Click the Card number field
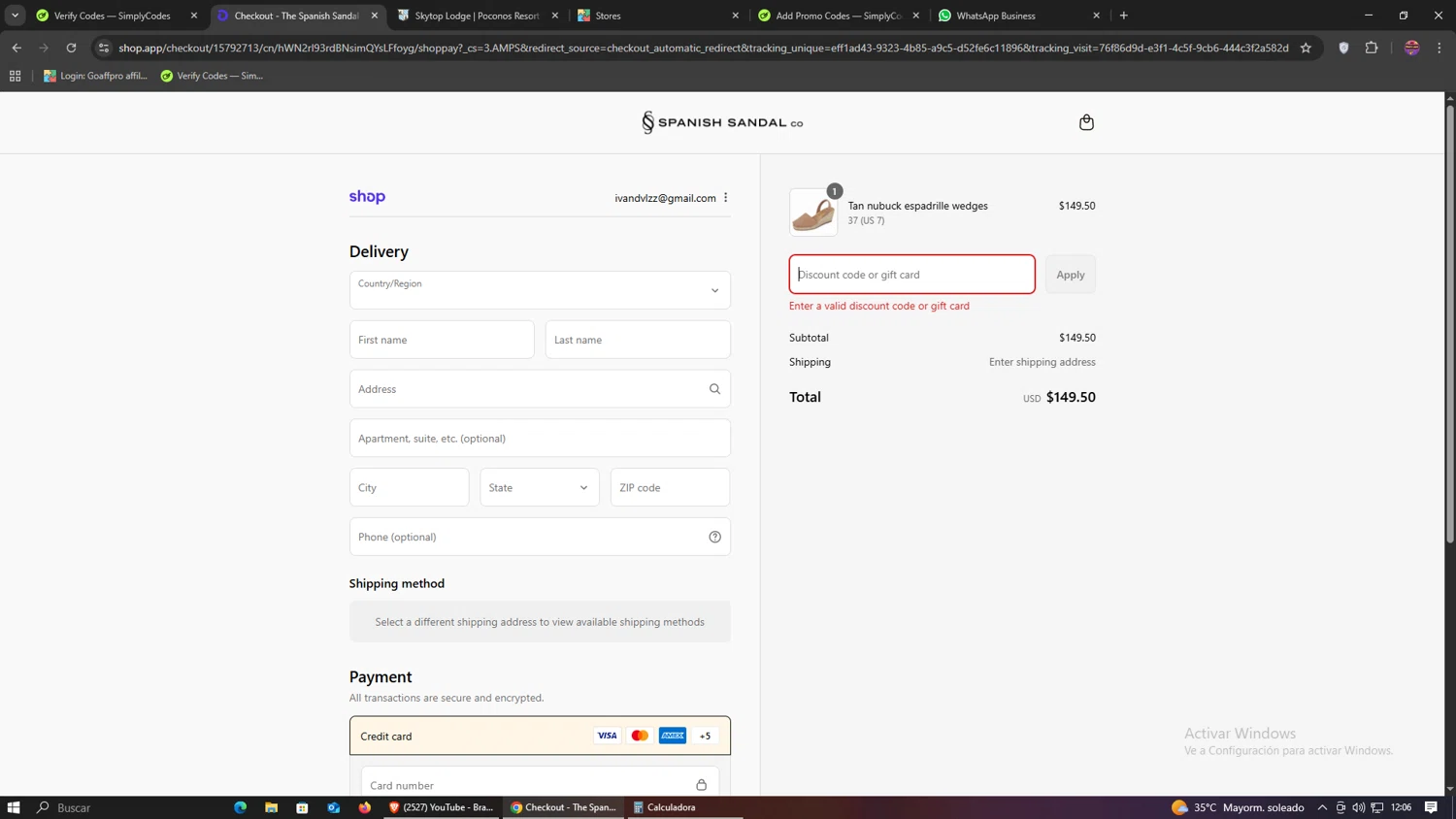Viewport: 1456px width, 819px height. tap(540, 784)
